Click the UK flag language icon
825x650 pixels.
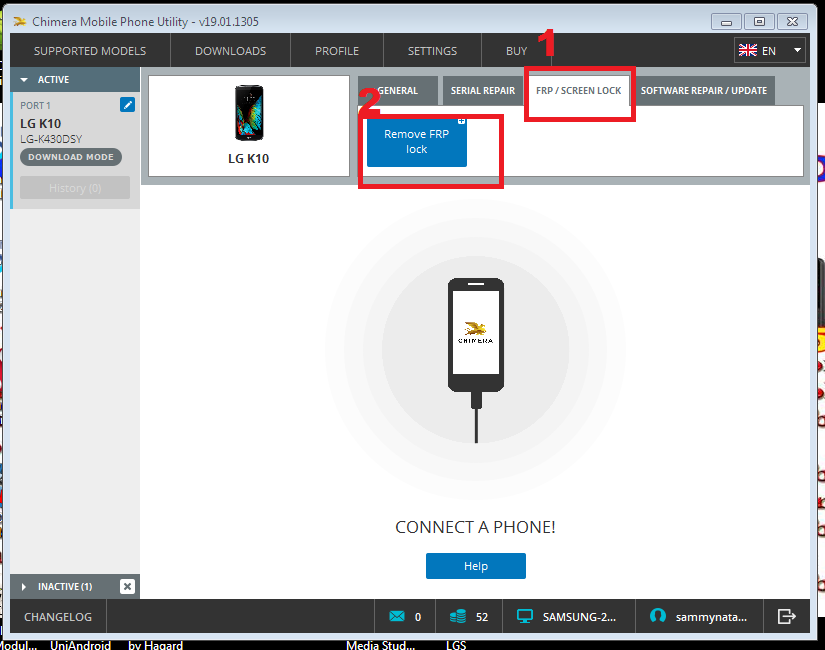pyautogui.click(x=748, y=51)
